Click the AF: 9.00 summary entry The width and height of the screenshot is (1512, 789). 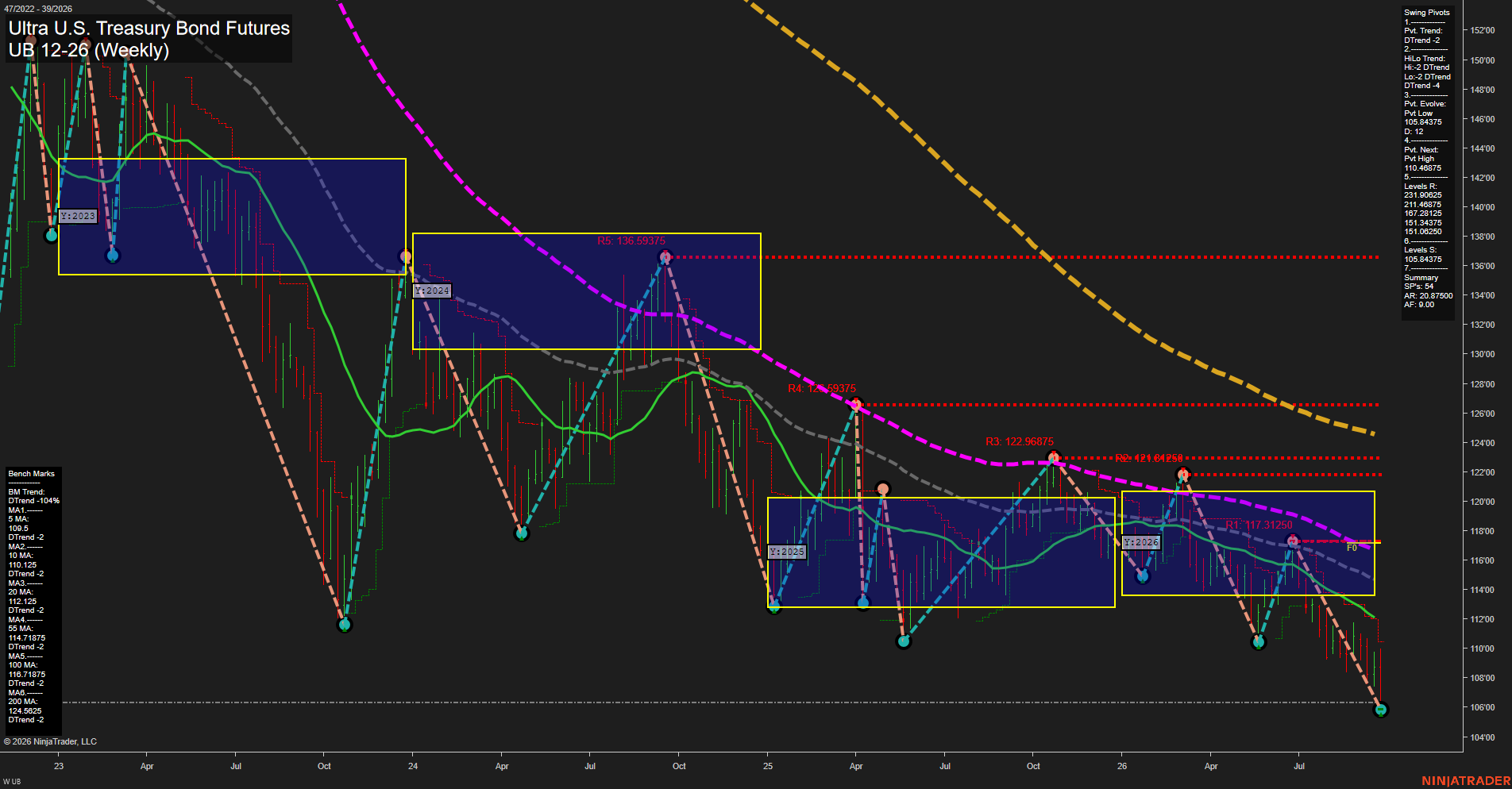tap(1419, 305)
